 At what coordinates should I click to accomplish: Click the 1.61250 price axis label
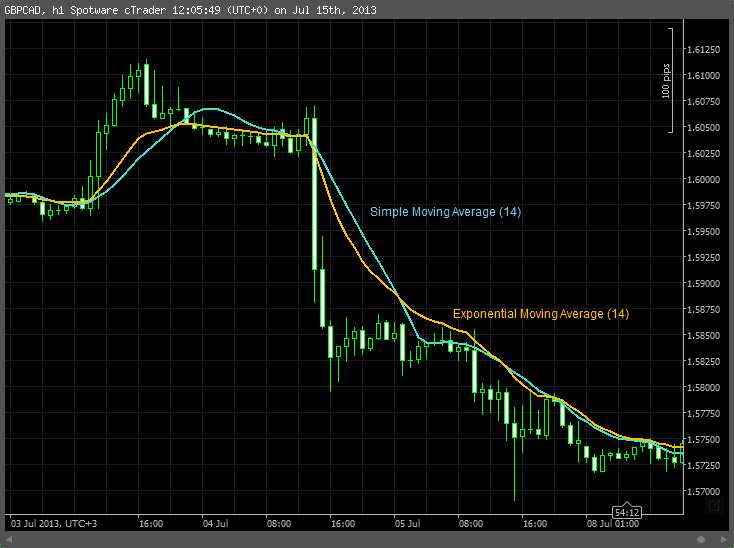(705, 49)
